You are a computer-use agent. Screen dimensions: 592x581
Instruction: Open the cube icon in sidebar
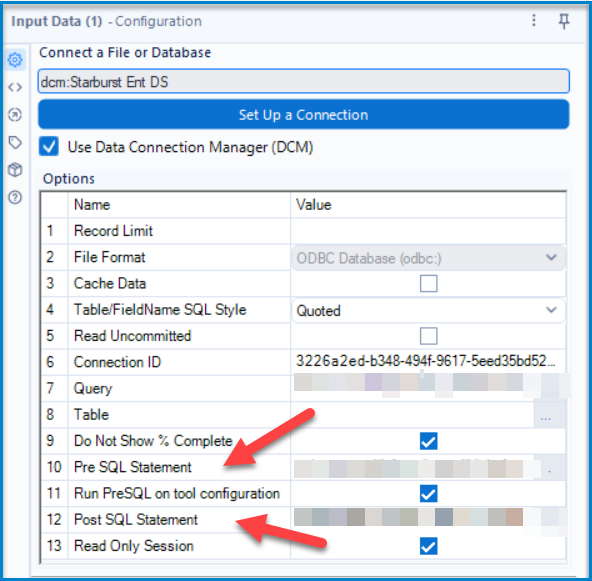tap(15, 170)
